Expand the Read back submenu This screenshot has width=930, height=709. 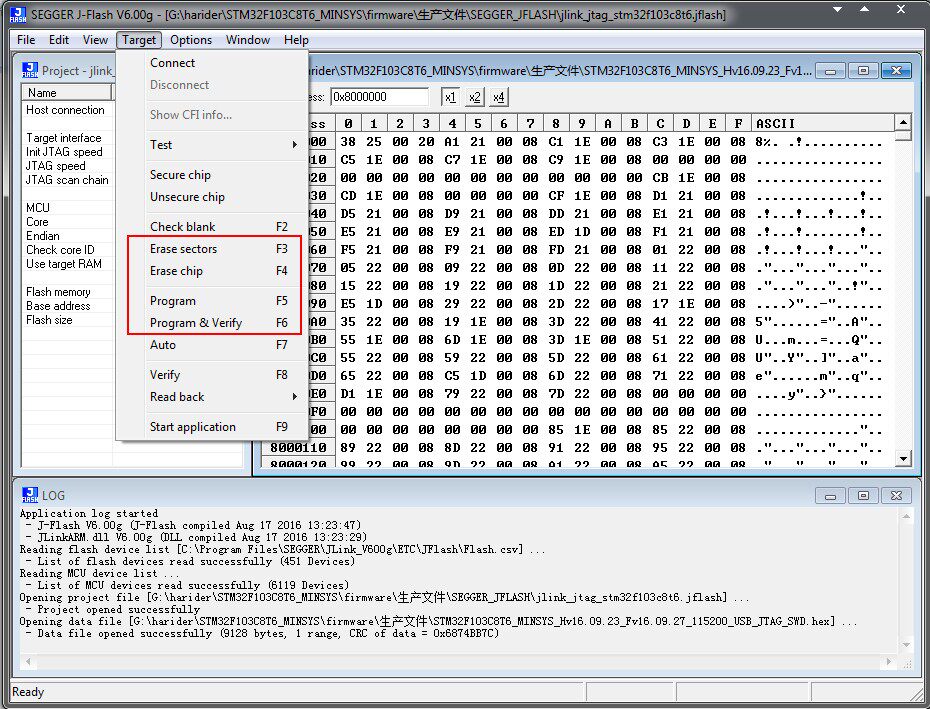pyautogui.click(x=212, y=397)
